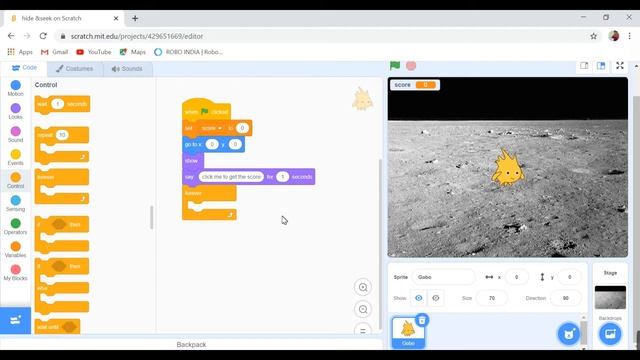Open the Apps bookmark

point(20,52)
